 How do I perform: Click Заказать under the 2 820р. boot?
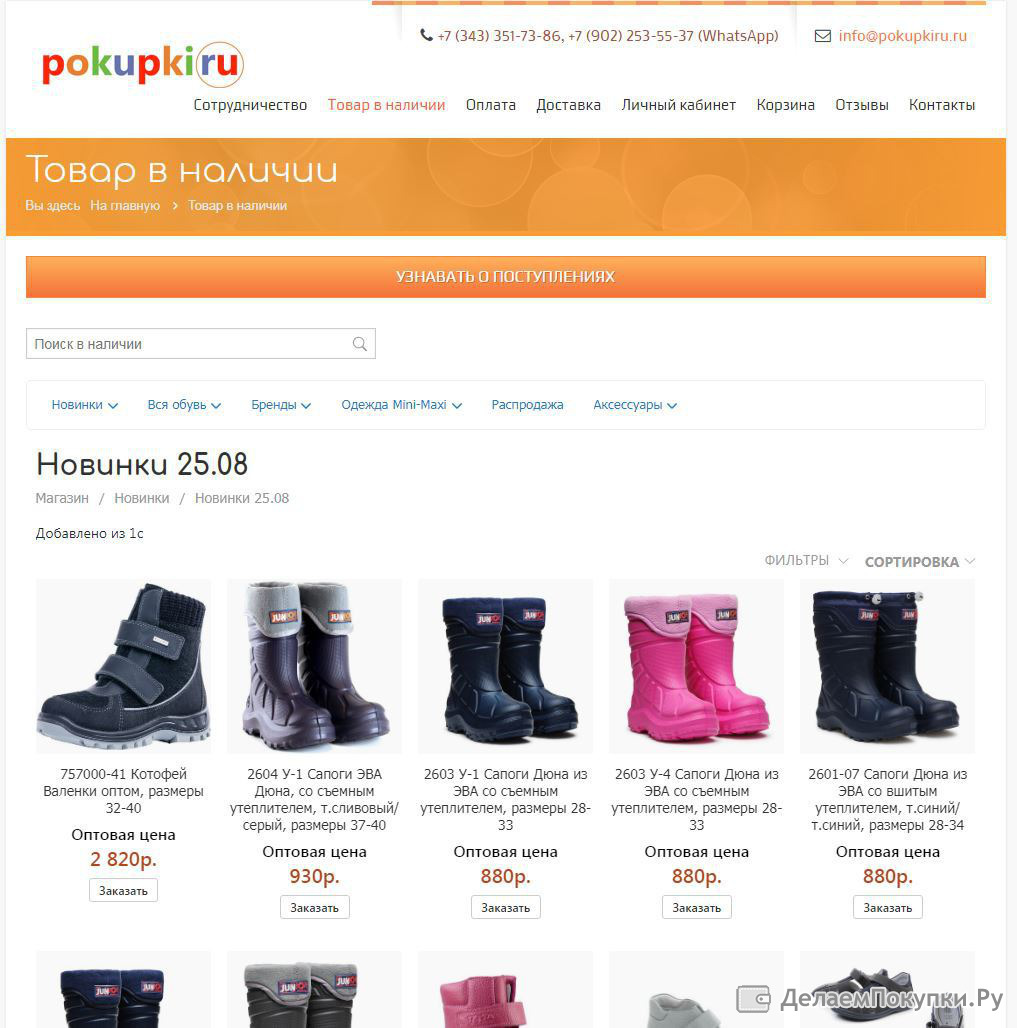coord(123,890)
